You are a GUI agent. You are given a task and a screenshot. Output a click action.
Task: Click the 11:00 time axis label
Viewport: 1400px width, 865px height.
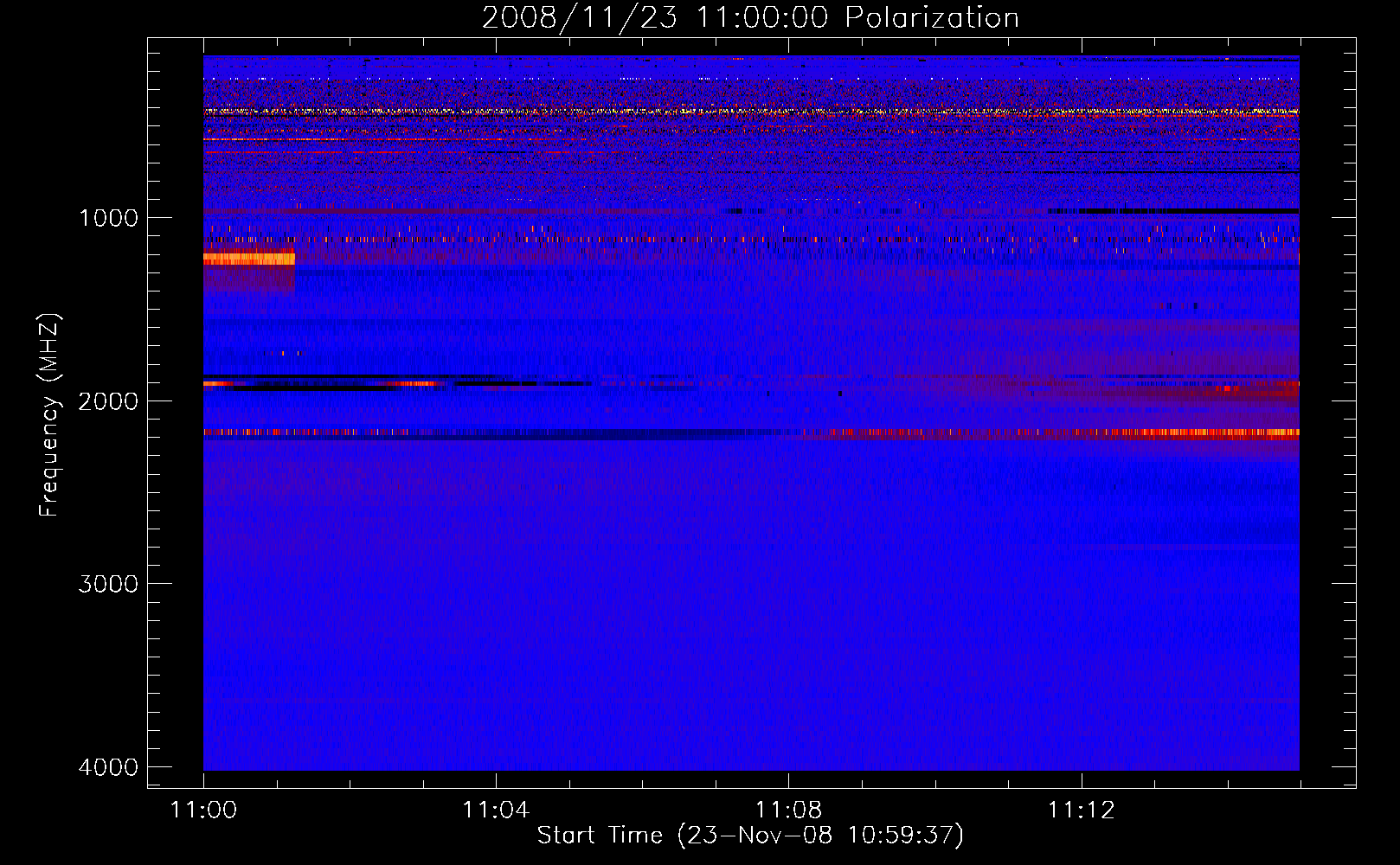pos(203,811)
